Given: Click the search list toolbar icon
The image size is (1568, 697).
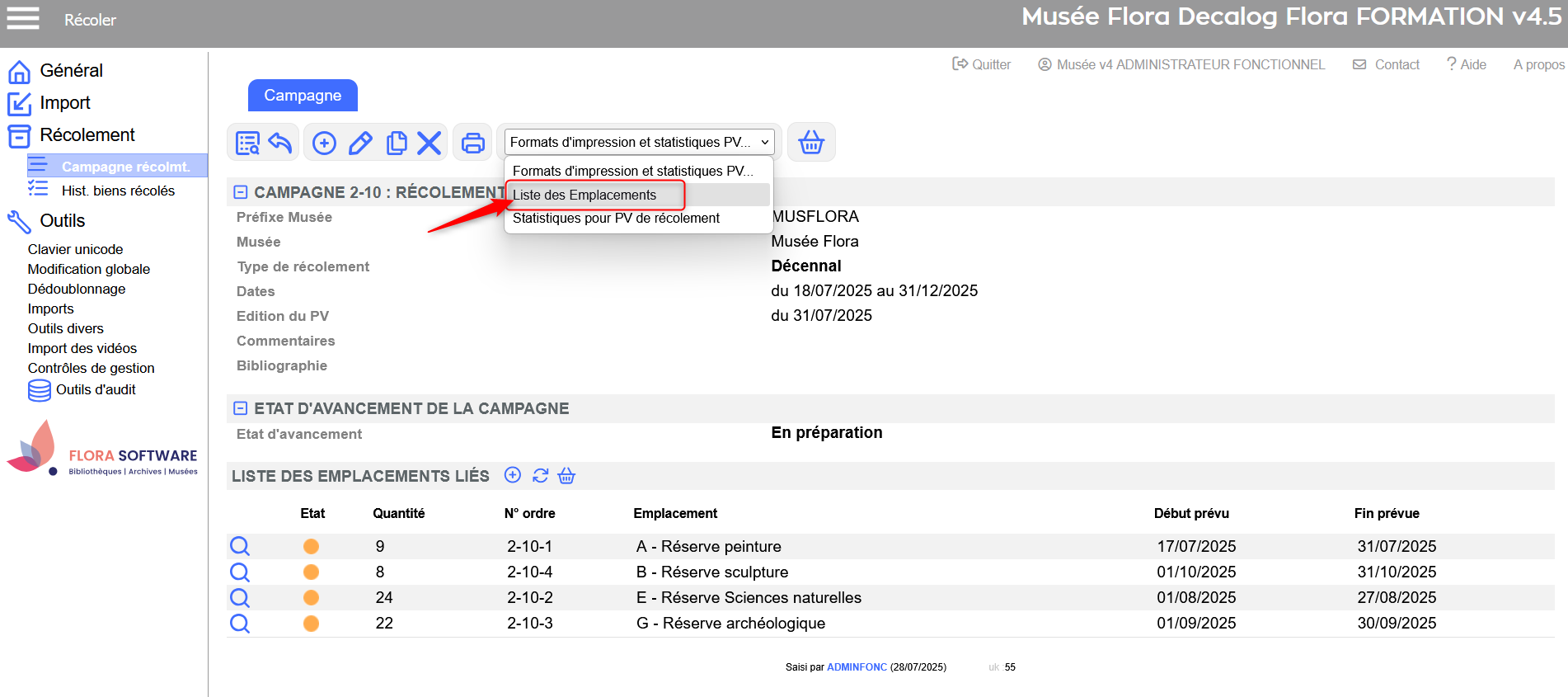Looking at the screenshot, I should 247,143.
